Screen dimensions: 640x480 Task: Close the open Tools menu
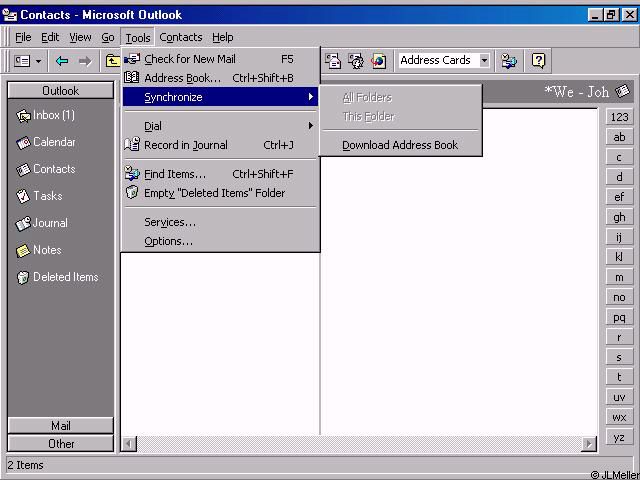pos(138,38)
